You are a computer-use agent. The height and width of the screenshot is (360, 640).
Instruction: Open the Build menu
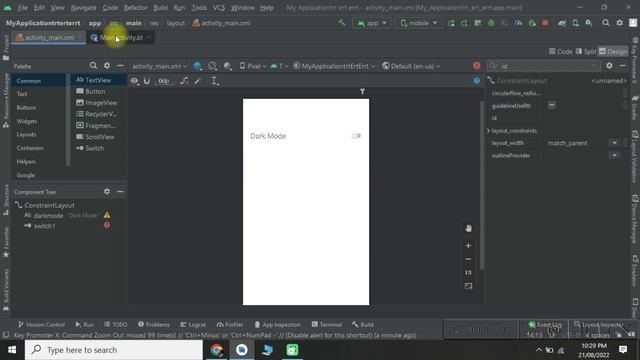point(160,8)
